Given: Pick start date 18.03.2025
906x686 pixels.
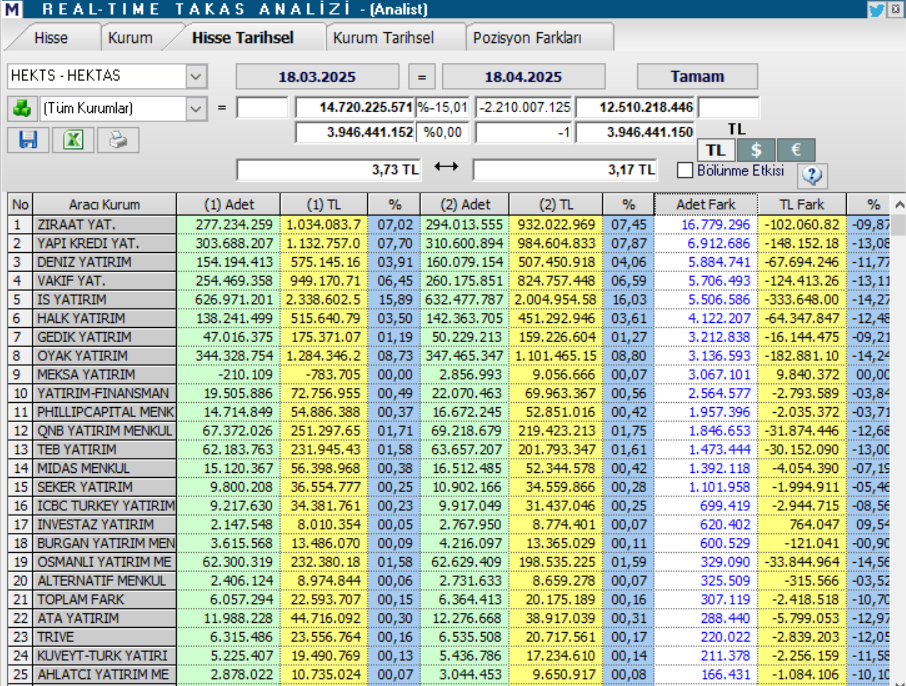Looking at the screenshot, I should 317,76.
